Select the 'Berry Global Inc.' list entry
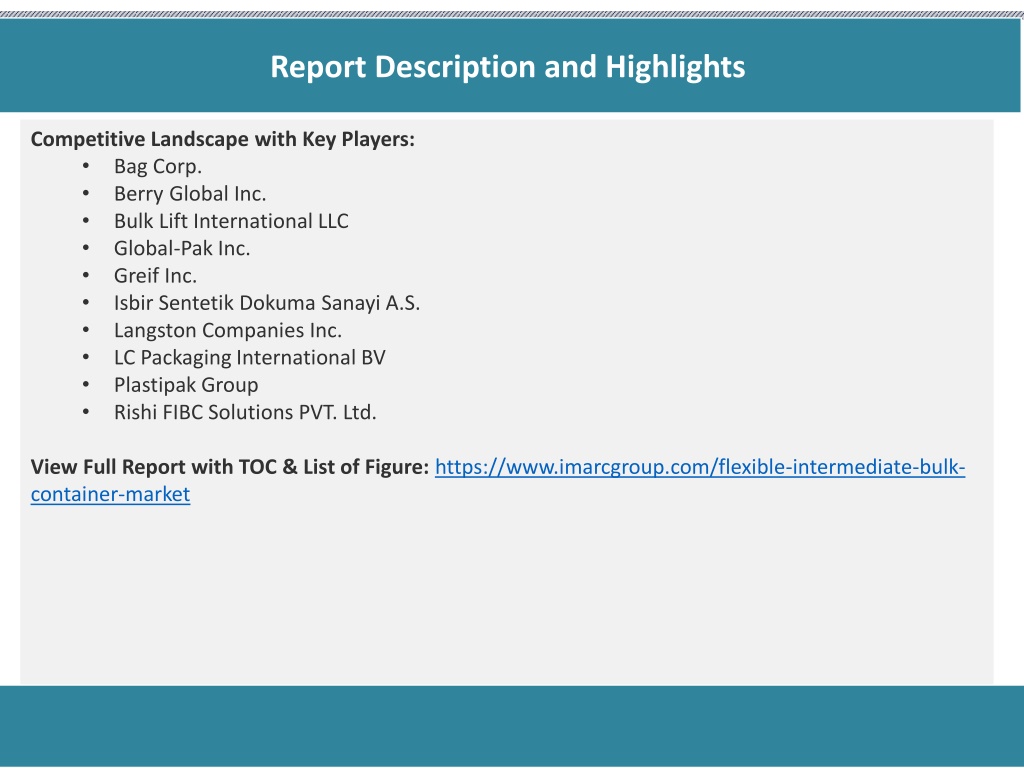1024x768 pixels. point(190,194)
